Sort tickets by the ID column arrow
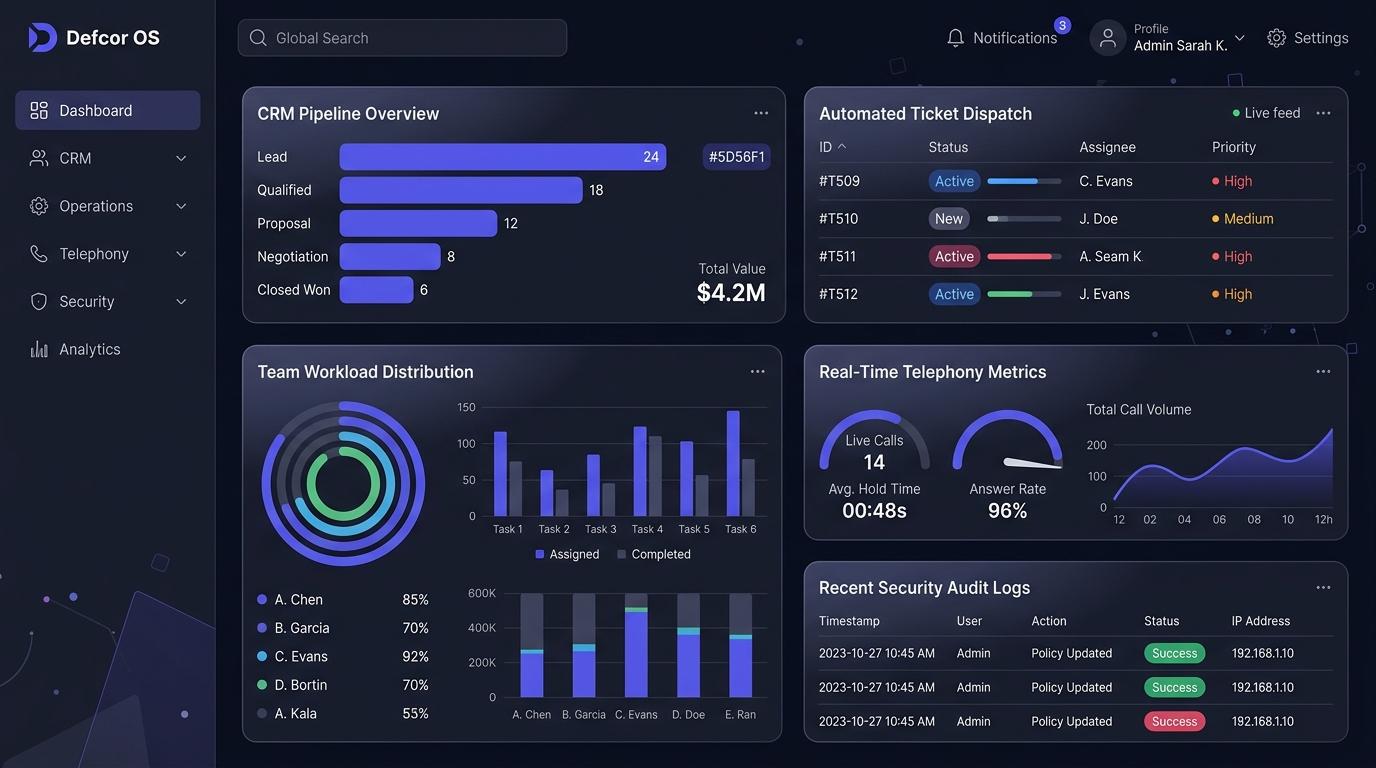This screenshot has width=1376, height=768. click(x=842, y=146)
